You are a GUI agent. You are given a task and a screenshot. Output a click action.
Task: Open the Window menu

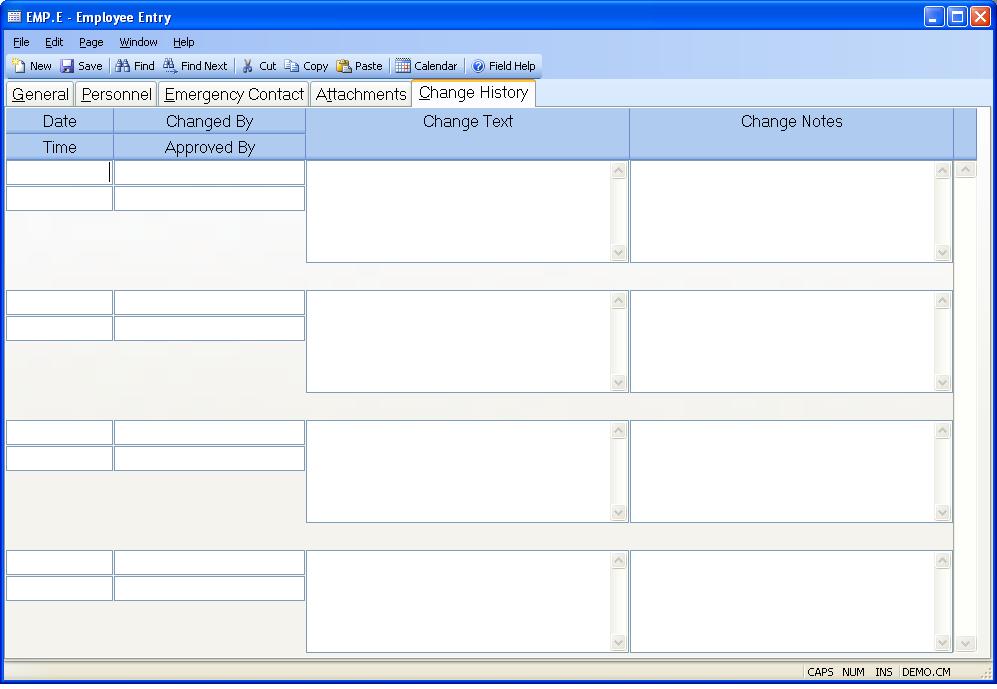coord(138,42)
